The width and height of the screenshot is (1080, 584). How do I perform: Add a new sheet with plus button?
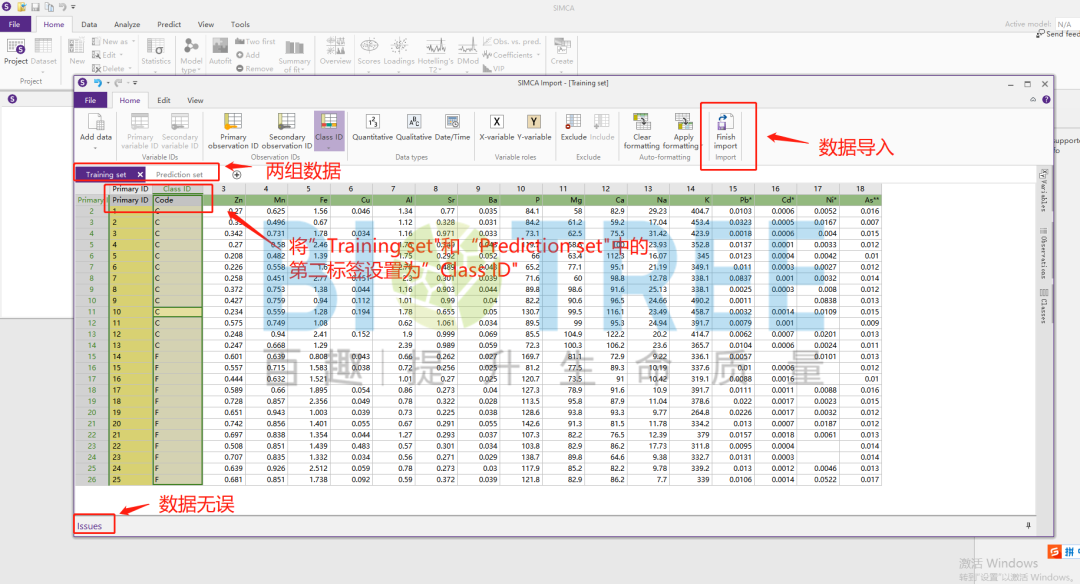pyautogui.click(x=236, y=174)
